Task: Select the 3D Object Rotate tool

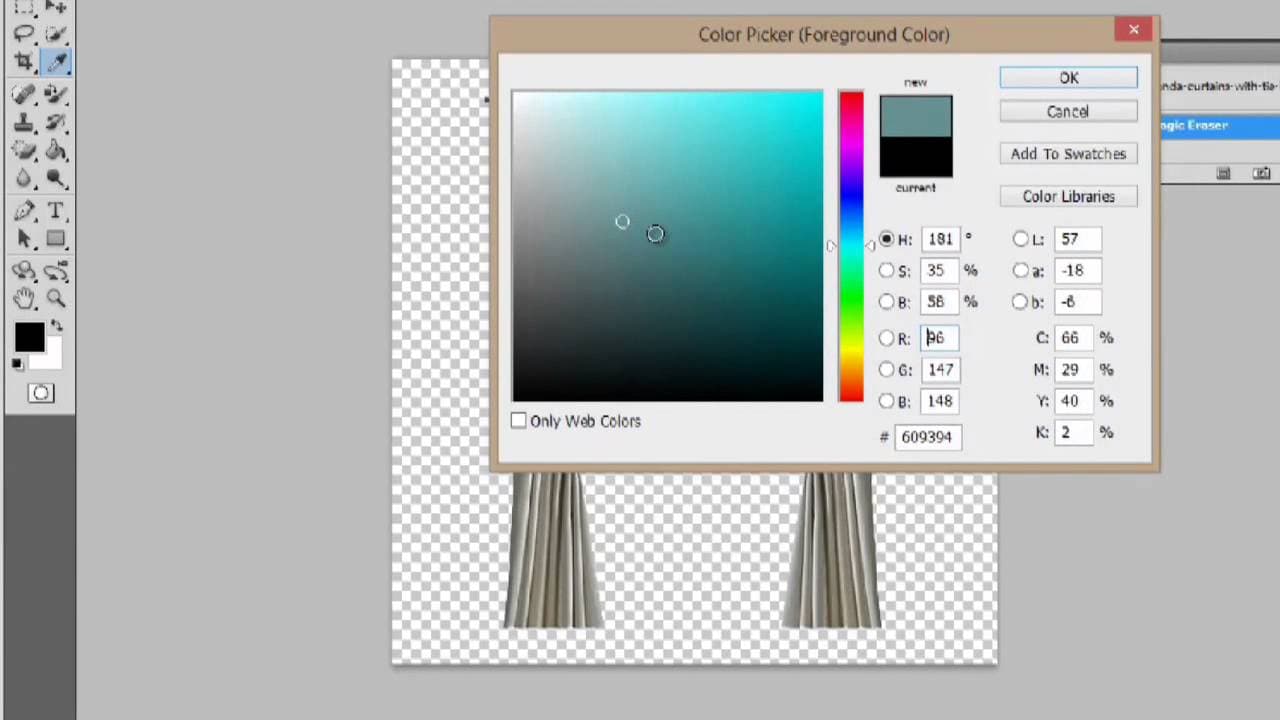Action: 24,271
